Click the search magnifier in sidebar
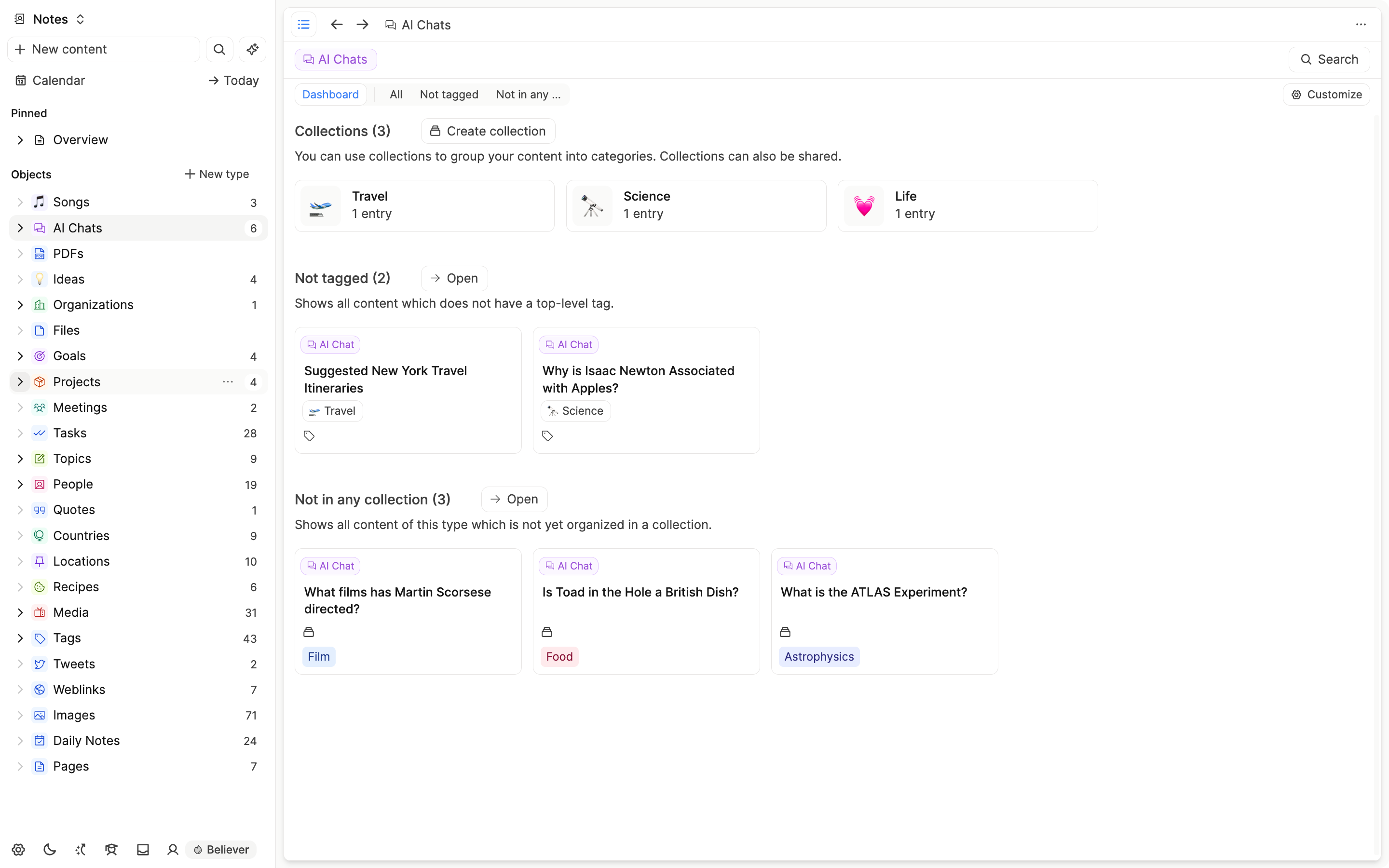 pyautogui.click(x=219, y=49)
